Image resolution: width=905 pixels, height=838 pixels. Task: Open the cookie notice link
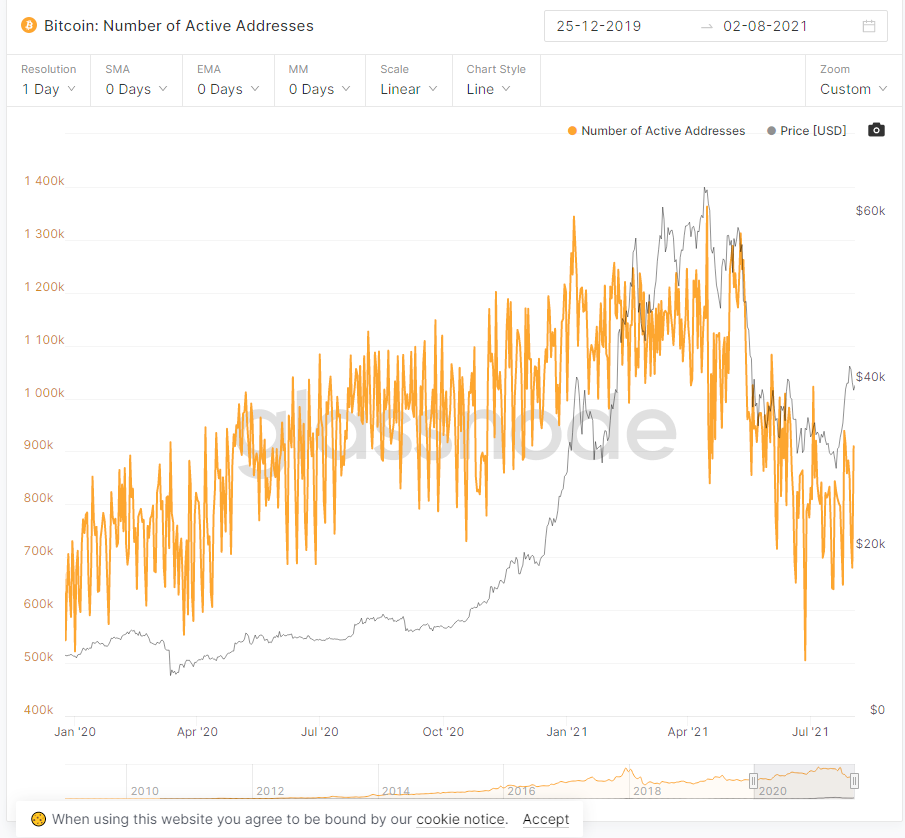(x=461, y=819)
